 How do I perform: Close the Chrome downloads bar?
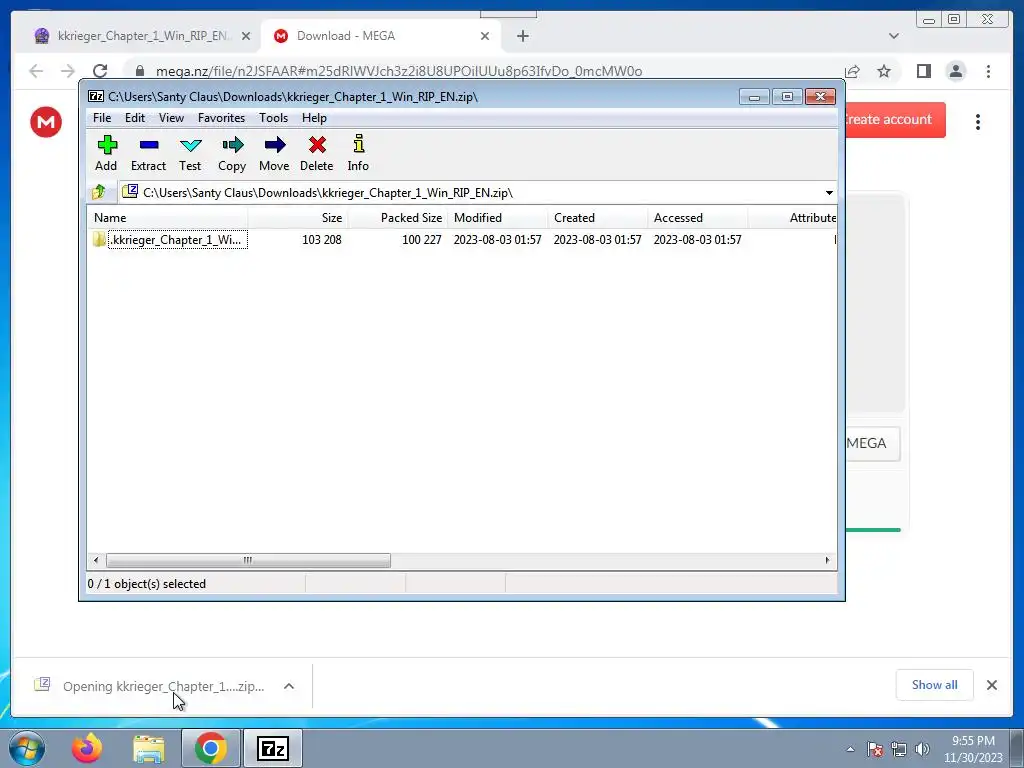click(991, 685)
